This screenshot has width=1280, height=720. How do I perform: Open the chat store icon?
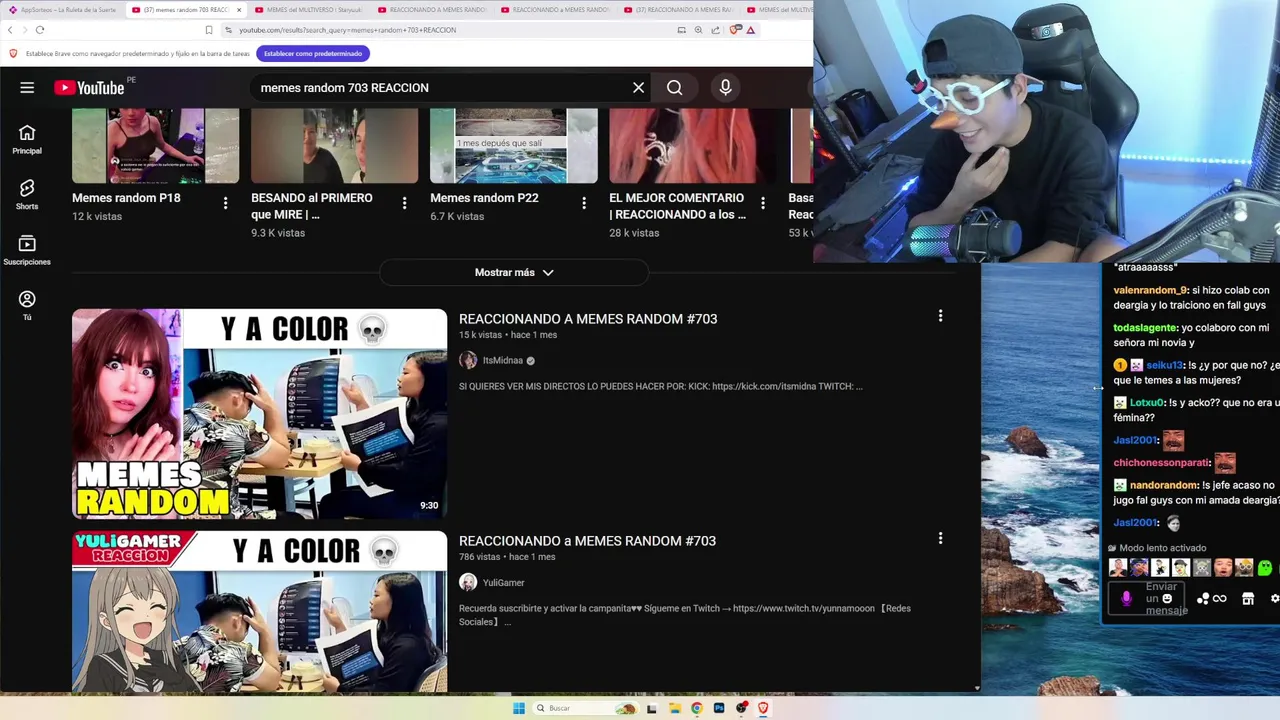pyautogui.click(x=1248, y=598)
